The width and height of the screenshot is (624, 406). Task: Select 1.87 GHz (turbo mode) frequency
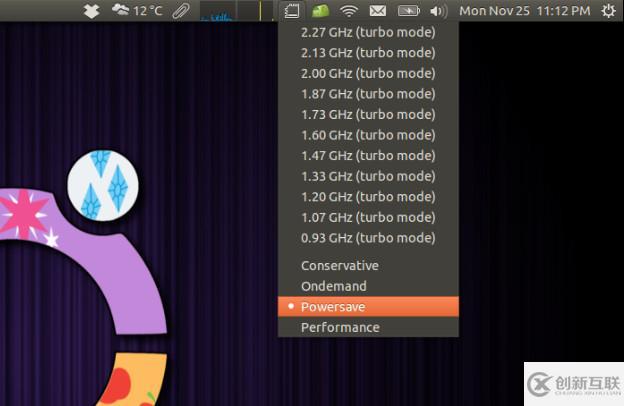coord(368,94)
